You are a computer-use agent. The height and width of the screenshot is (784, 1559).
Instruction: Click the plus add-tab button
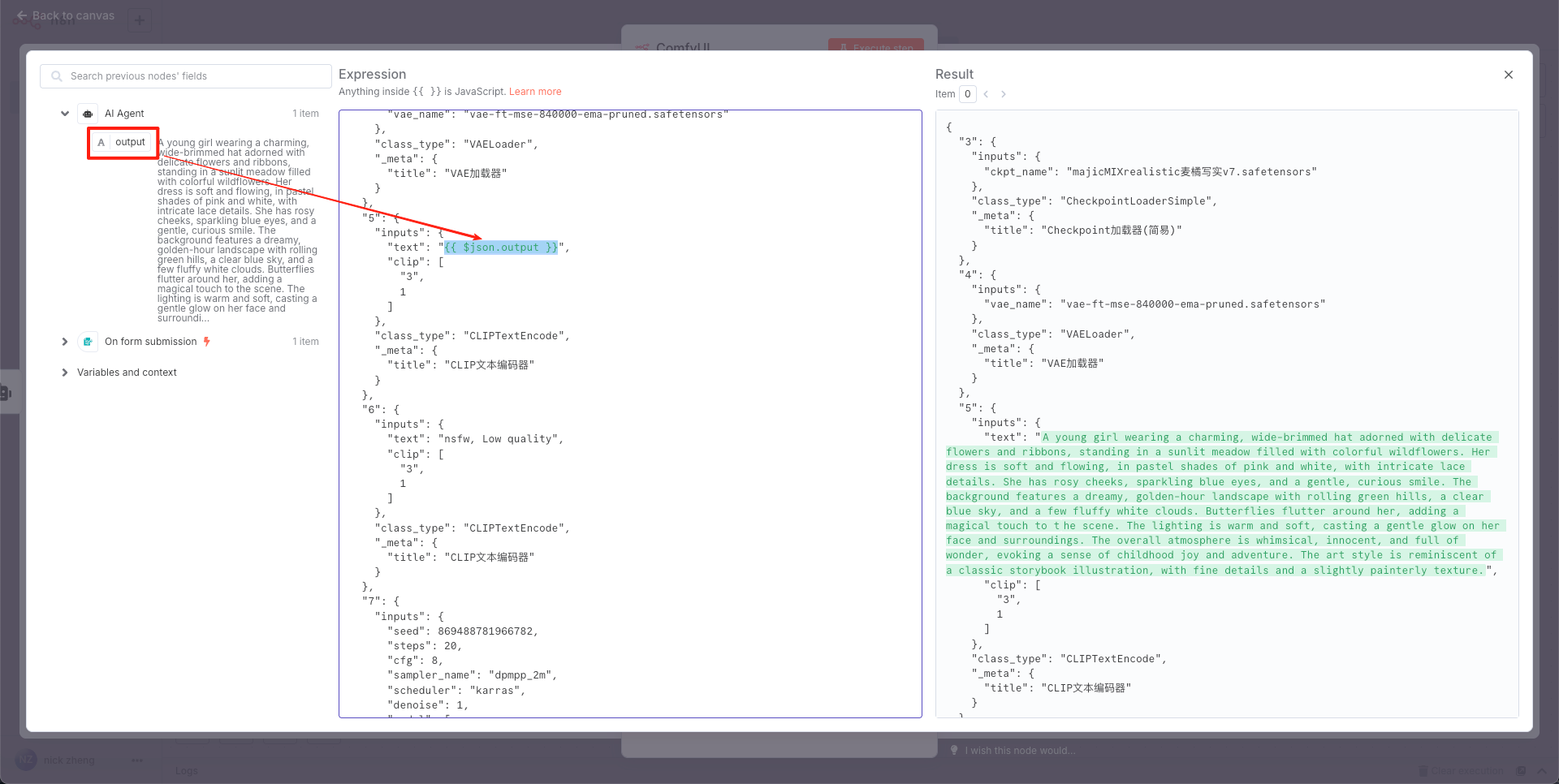pyautogui.click(x=140, y=20)
